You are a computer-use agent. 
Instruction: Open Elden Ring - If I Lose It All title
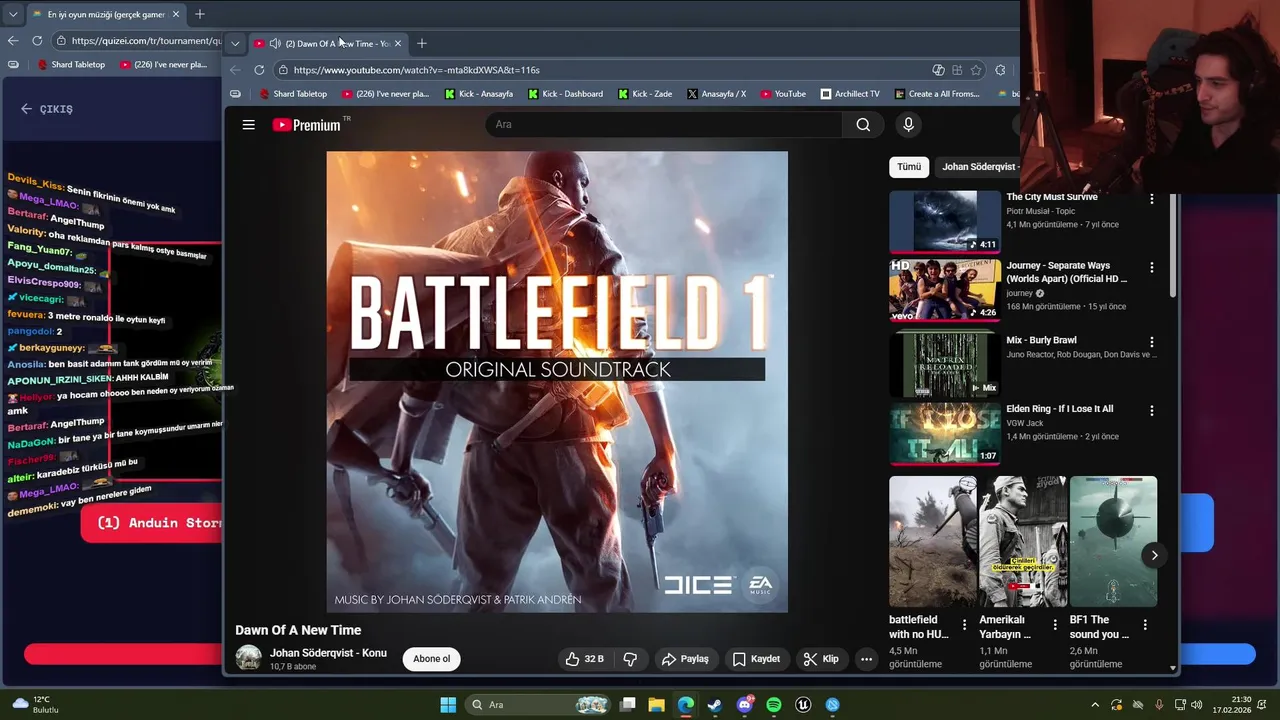click(x=1059, y=409)
